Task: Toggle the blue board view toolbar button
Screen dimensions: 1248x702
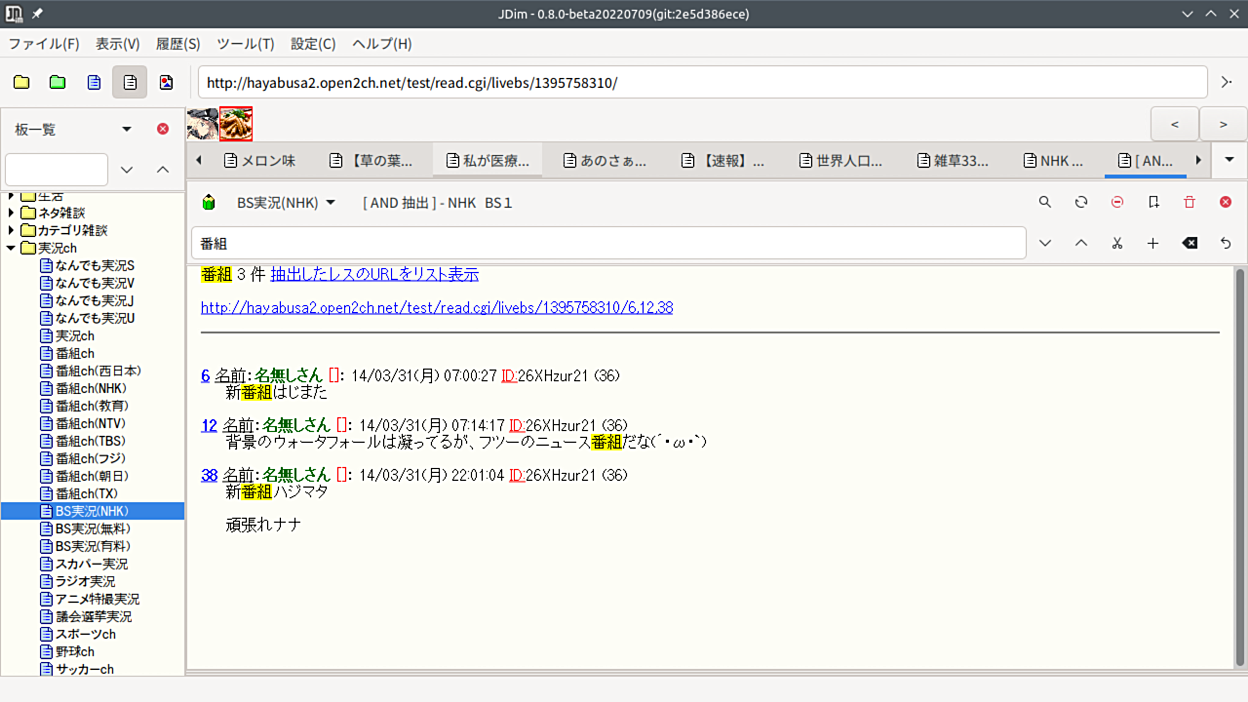Action: (x=94, y=82)
